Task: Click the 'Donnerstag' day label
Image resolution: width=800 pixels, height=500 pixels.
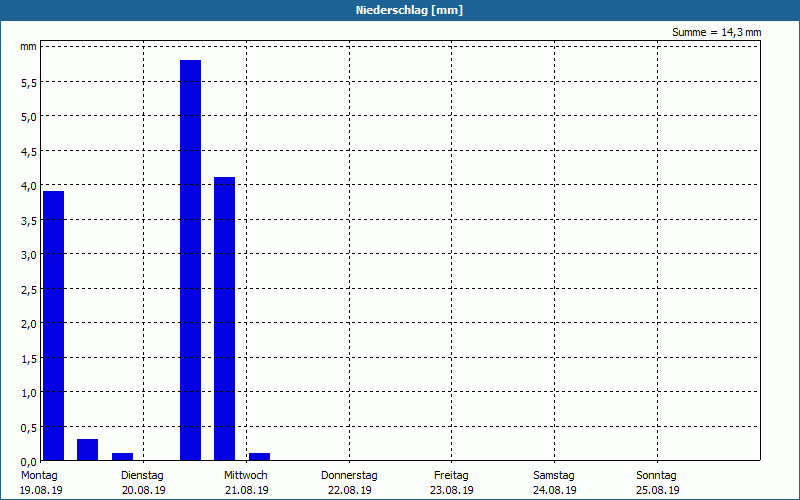Action: (349, 476)
